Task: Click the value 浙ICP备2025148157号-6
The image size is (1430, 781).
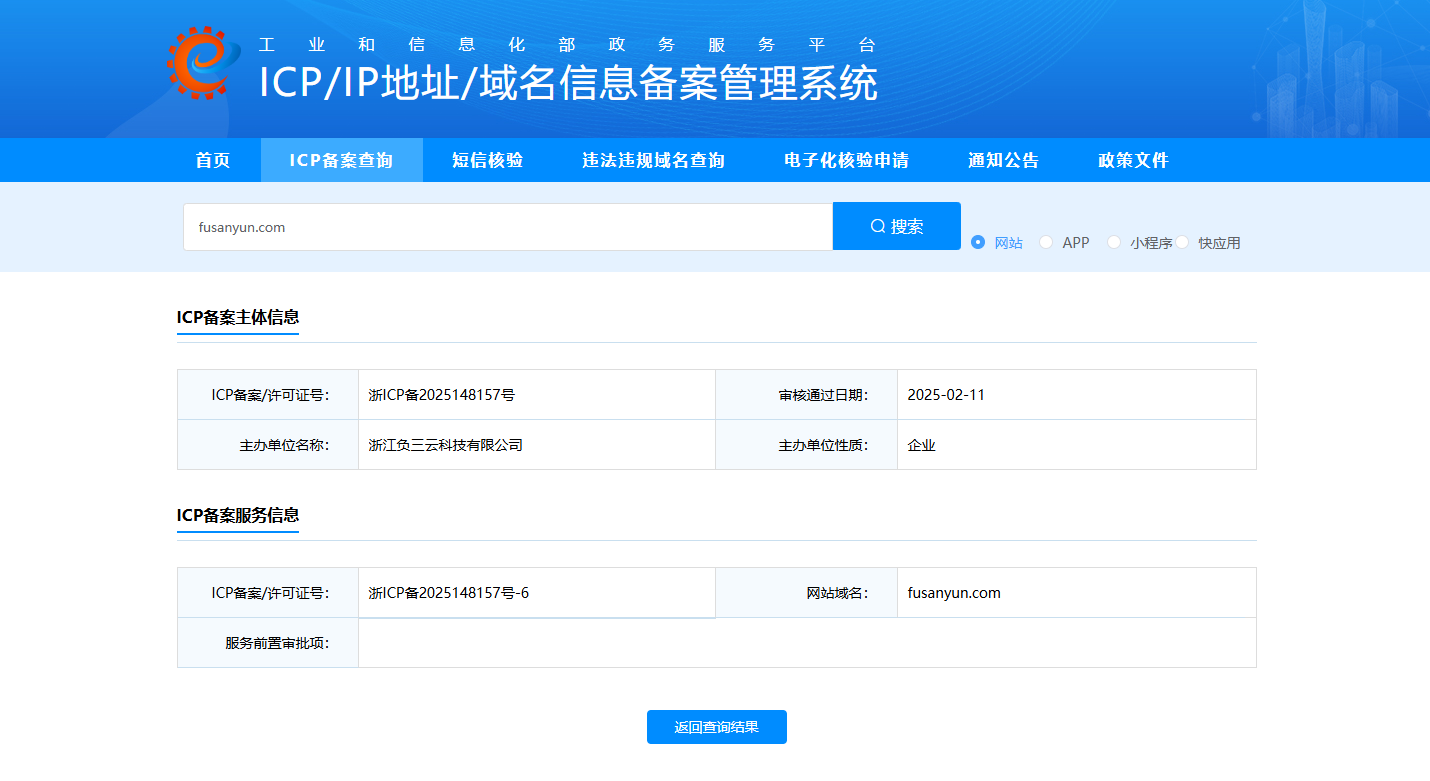Action: (x=448, y=593)
